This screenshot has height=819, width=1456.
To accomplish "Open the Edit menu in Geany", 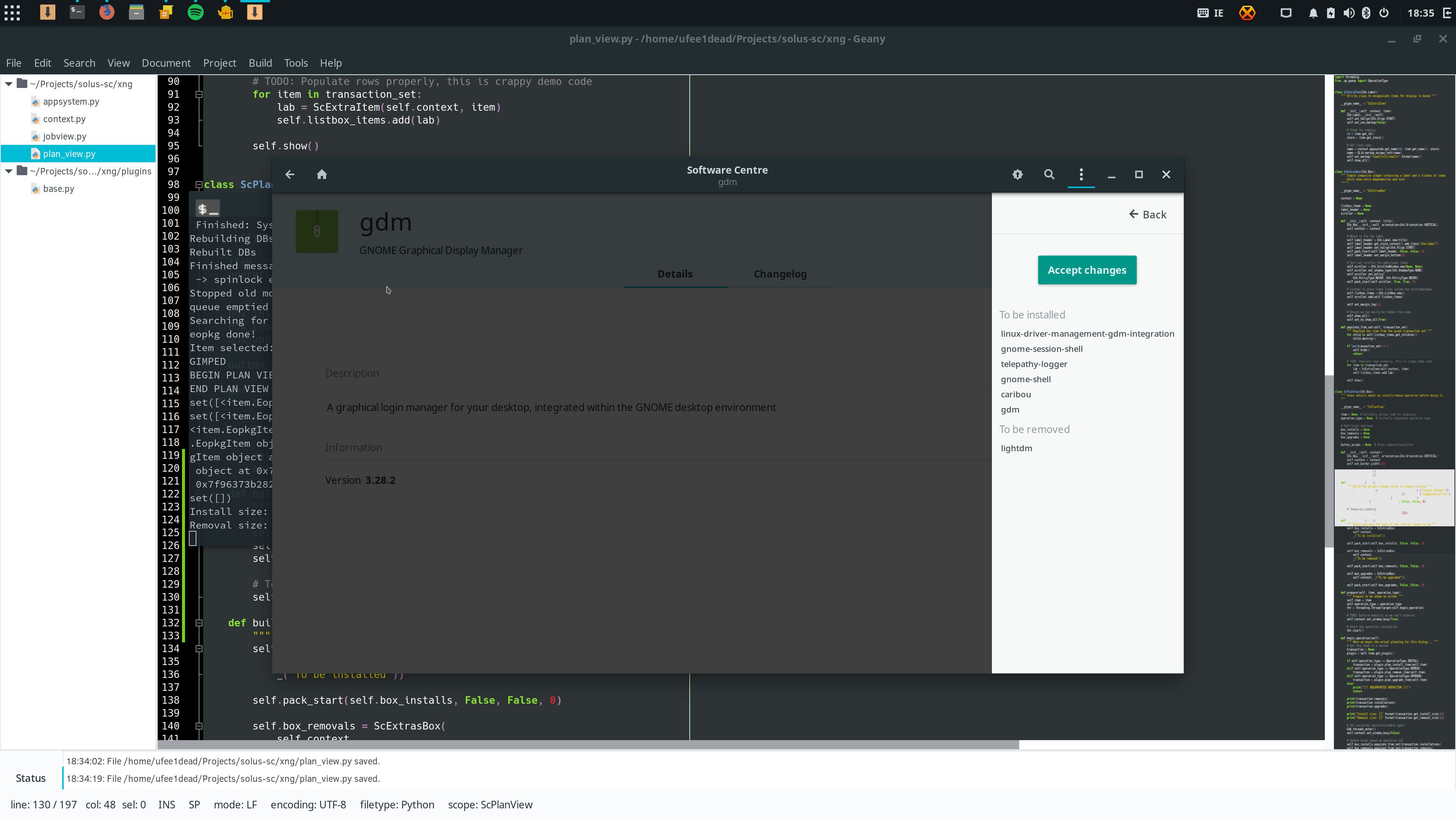I will pos(42,63).
